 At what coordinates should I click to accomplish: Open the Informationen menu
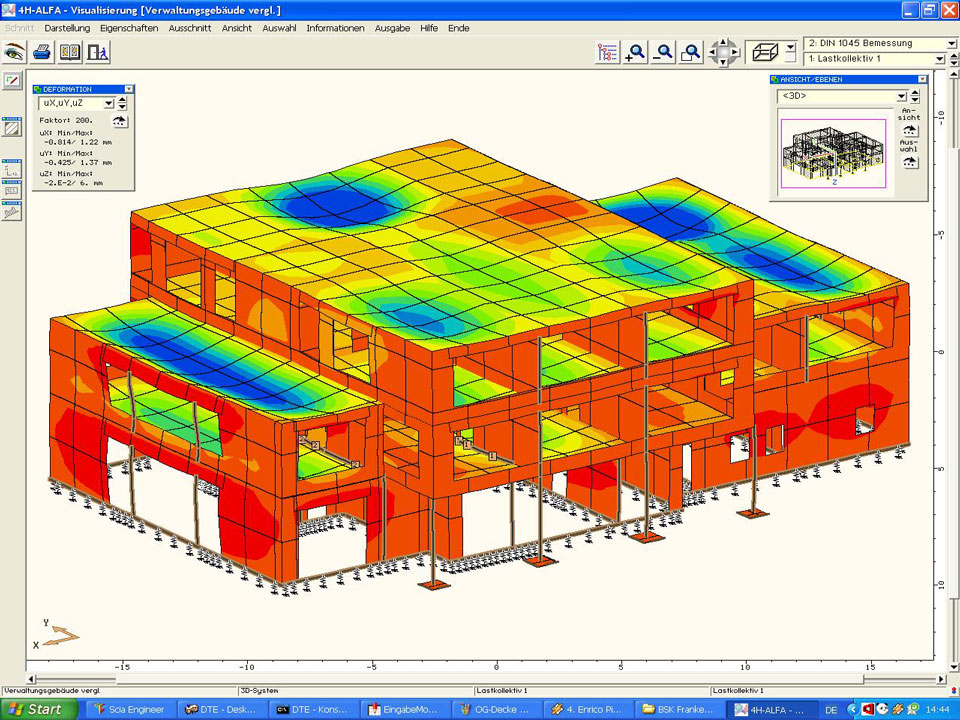point(335,28)
